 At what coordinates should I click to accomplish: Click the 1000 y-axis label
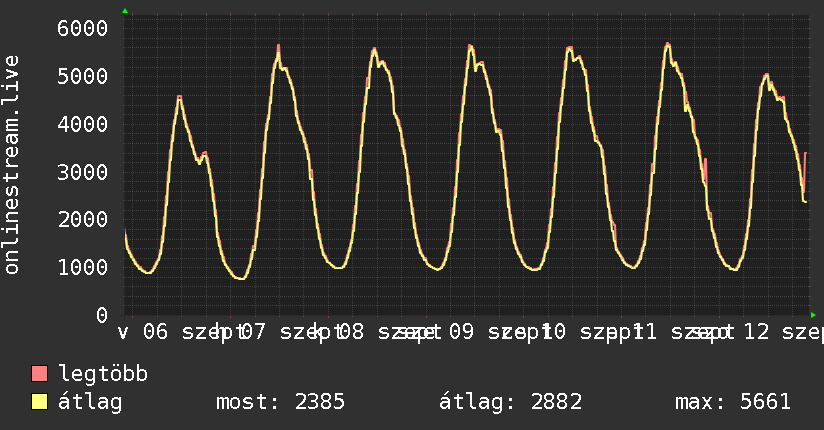(x=83, y=267)
